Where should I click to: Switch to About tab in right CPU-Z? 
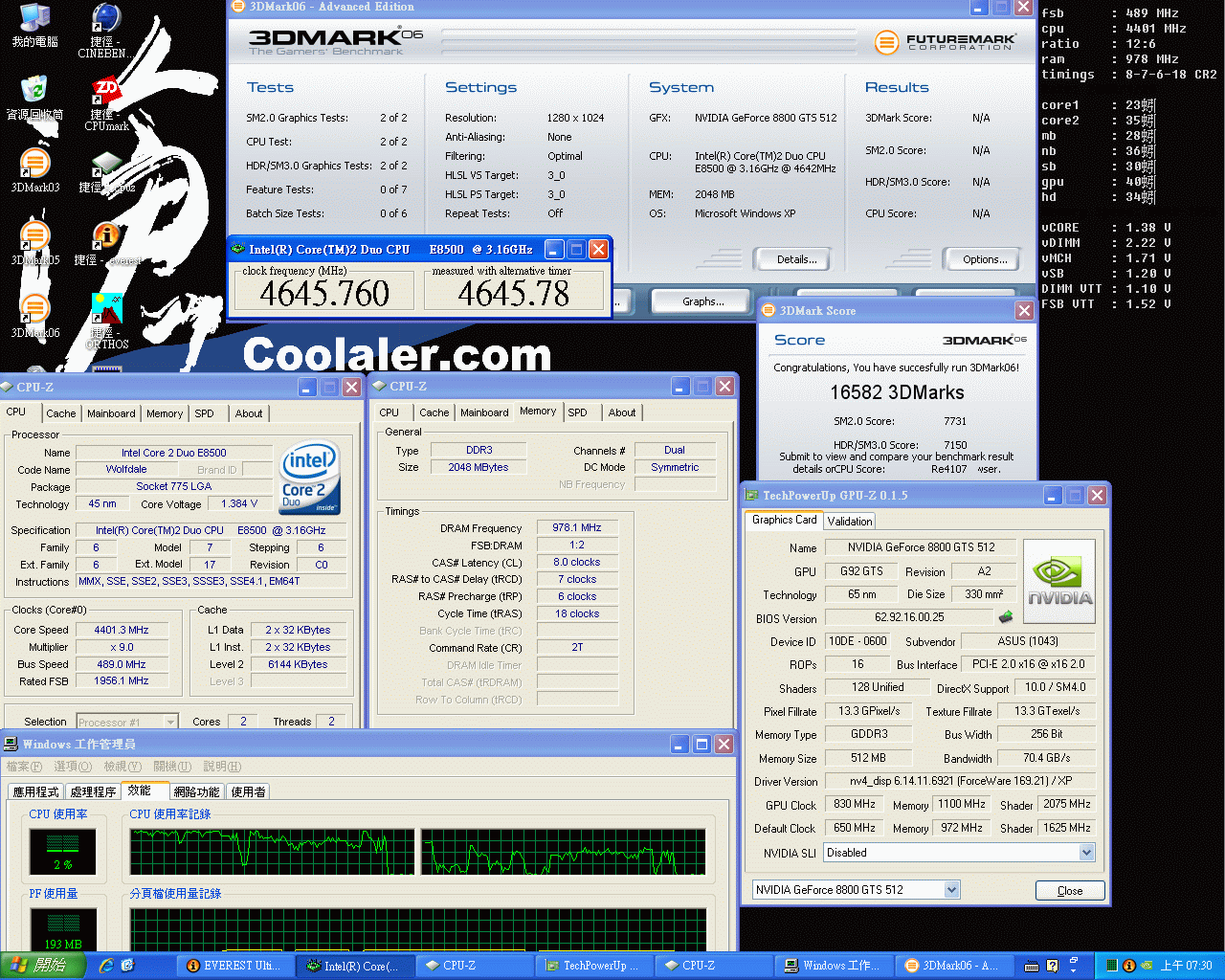[622, 412]
